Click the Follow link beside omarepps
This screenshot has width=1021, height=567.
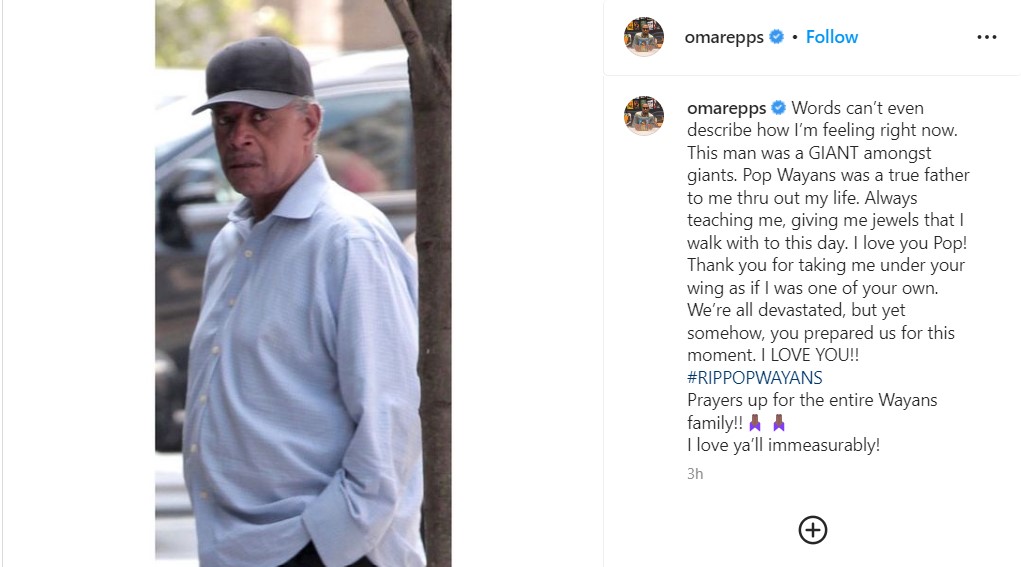click(831, 37)
